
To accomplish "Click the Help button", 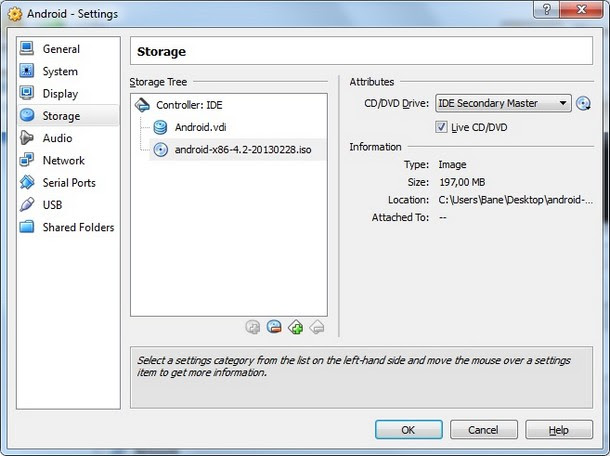I will (x=559, y=430).
